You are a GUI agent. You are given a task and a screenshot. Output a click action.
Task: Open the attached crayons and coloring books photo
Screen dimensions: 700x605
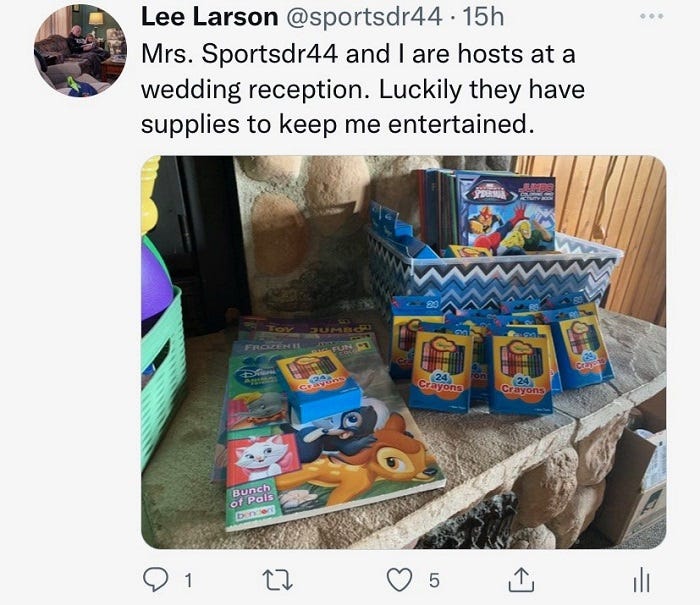[x=404, y=352]
